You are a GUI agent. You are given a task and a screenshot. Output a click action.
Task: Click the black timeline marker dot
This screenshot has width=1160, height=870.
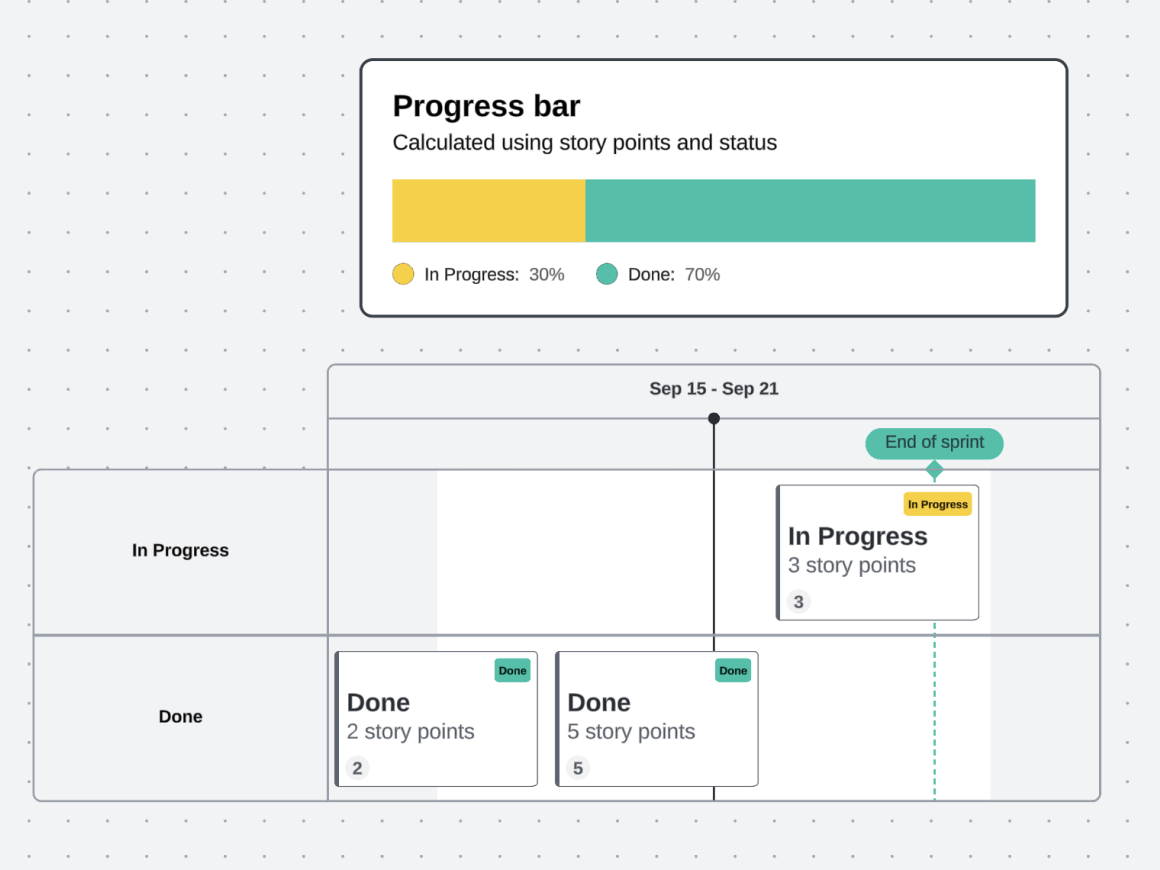coord(714,419)
